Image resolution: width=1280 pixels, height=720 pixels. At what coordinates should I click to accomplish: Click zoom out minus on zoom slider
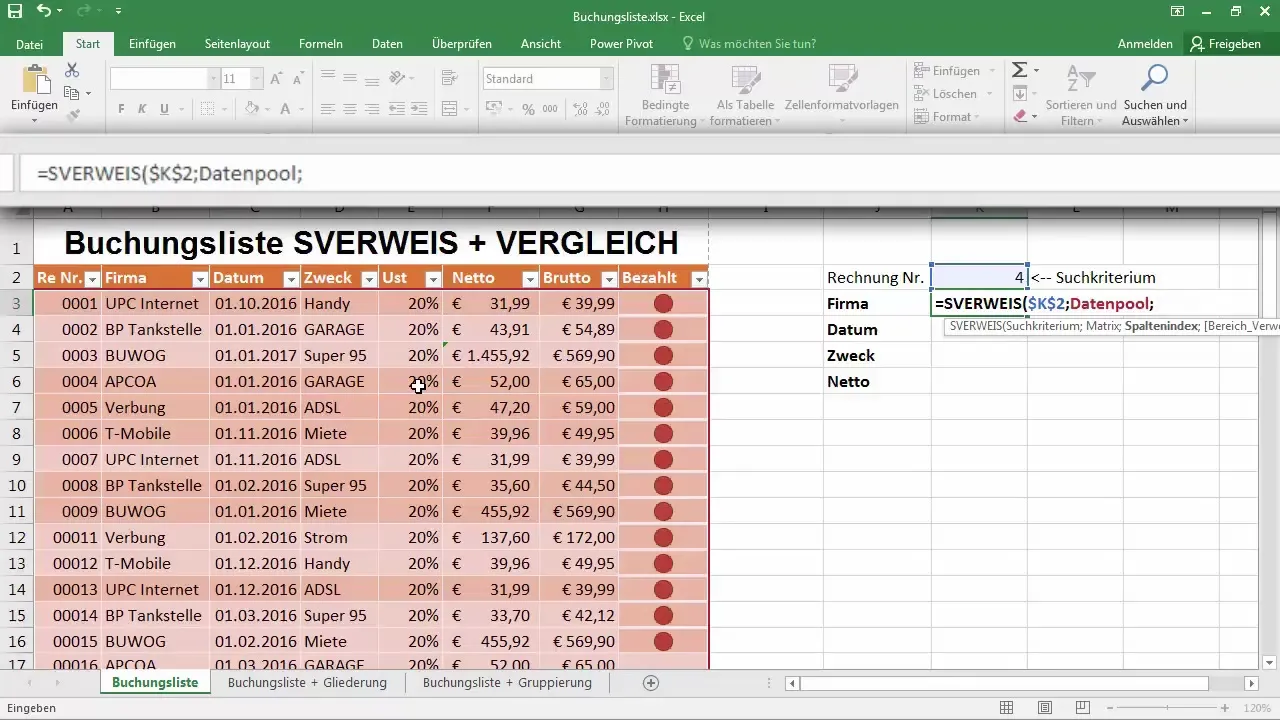click(x=1108, y=708)
